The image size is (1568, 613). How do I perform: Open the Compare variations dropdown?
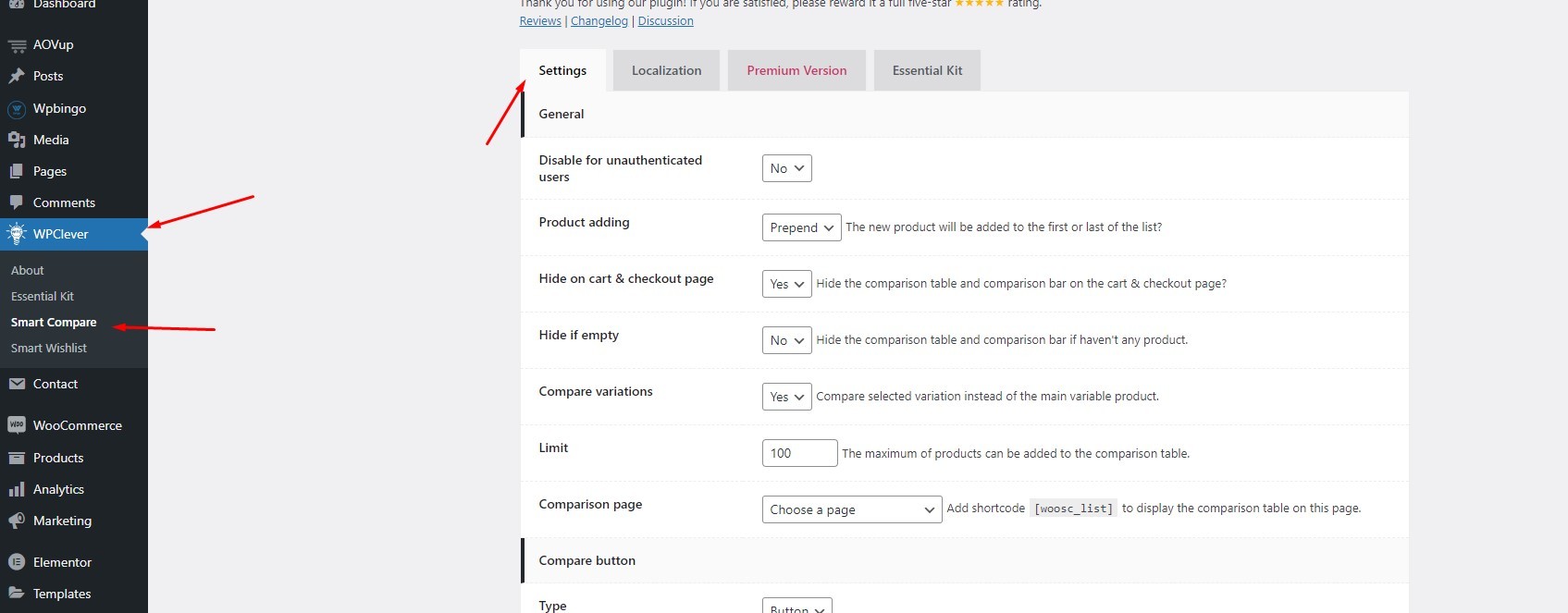pyautogui.click(x=786, y=397)
